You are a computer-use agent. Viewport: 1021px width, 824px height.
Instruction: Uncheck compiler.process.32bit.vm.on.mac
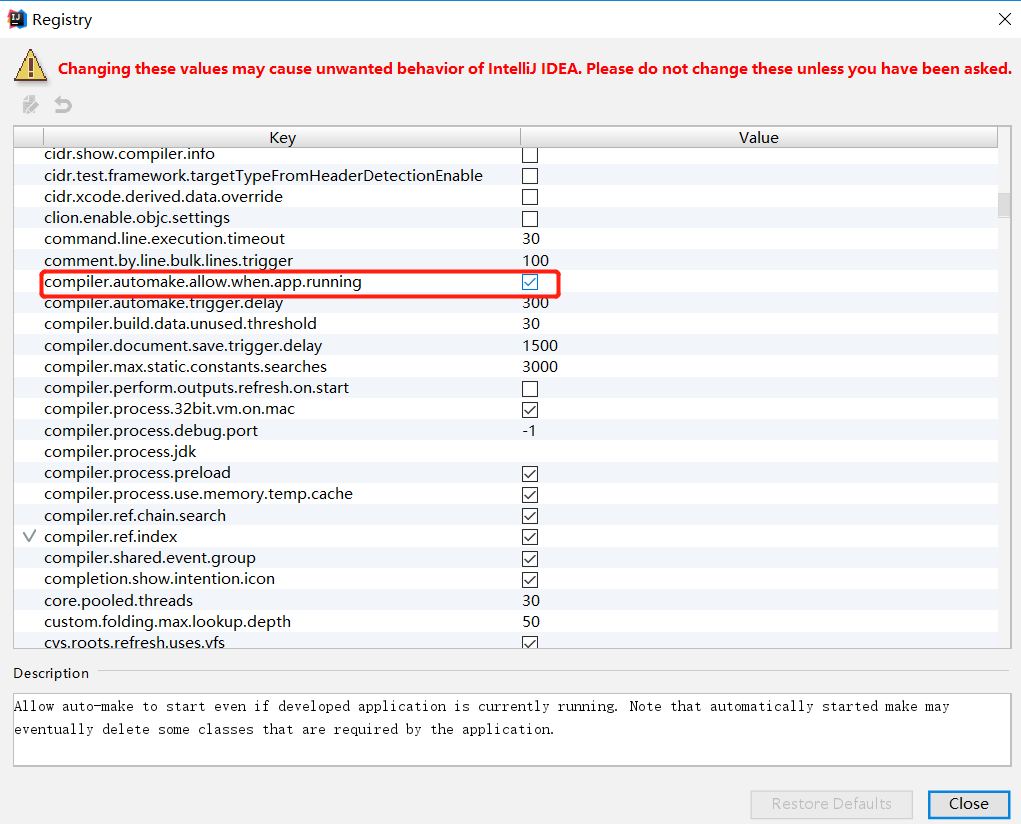[530, 410]
